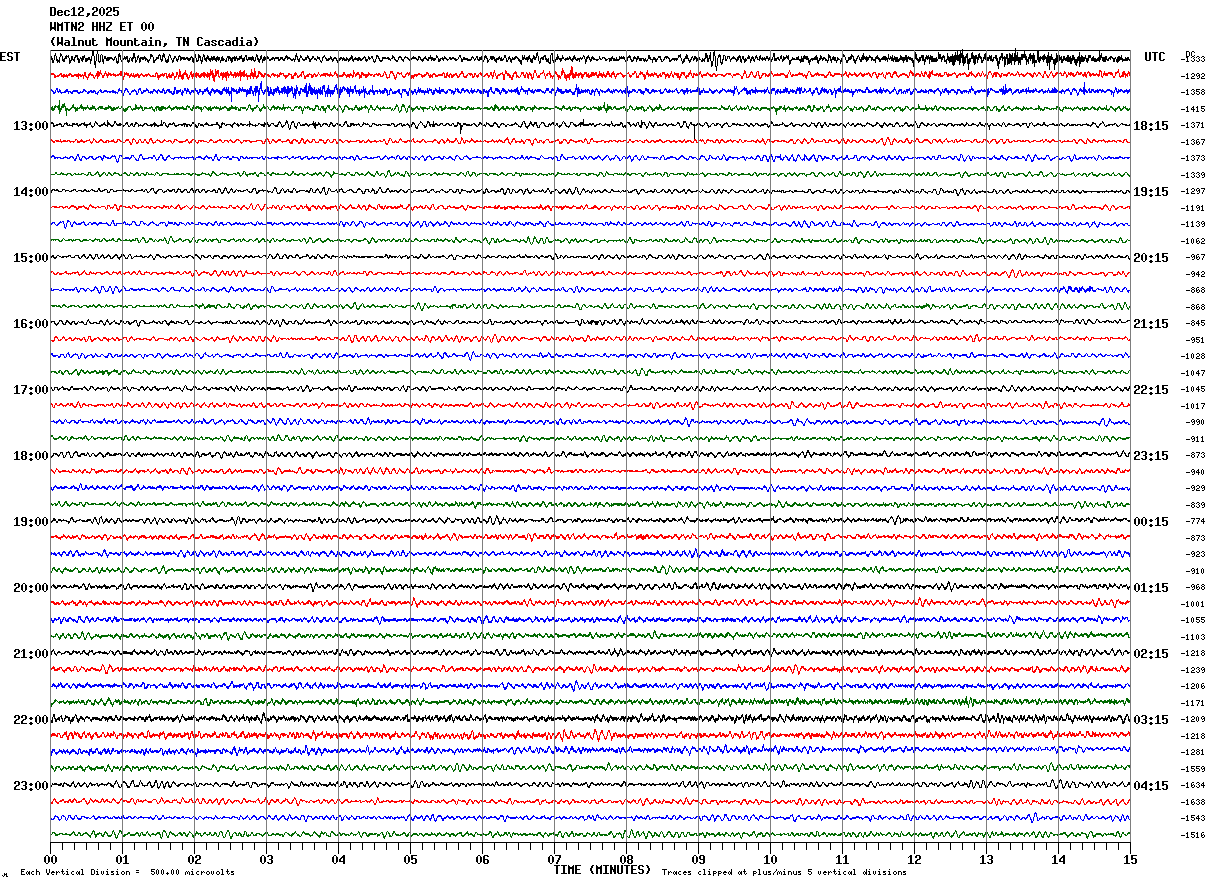Screen dimensions: 1210x886
Task: Select the 13:00 EST time label
Action: click(31, 126)
